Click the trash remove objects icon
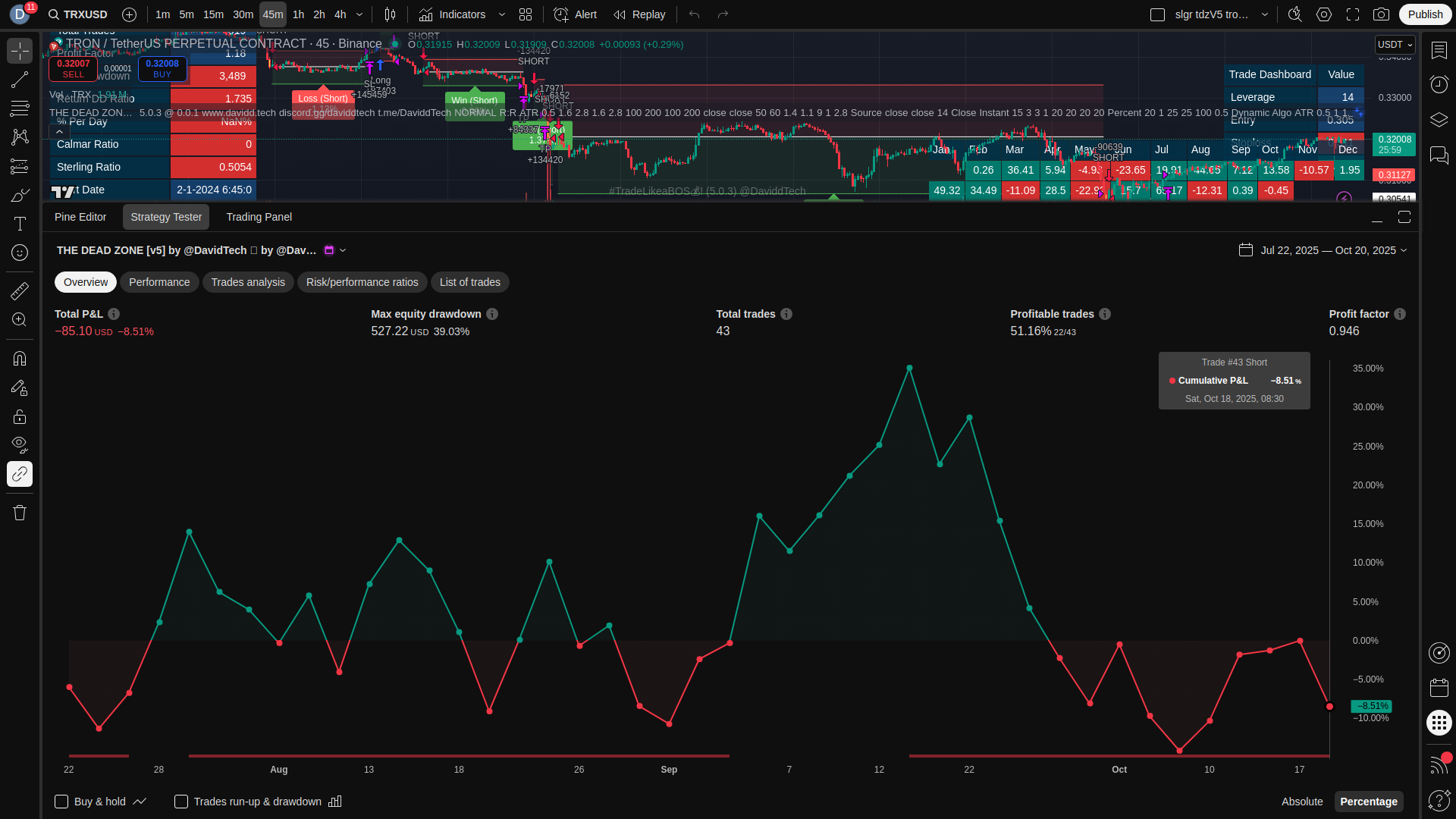1456x819 pixels. pyautogui.click(x=20, y=513)
